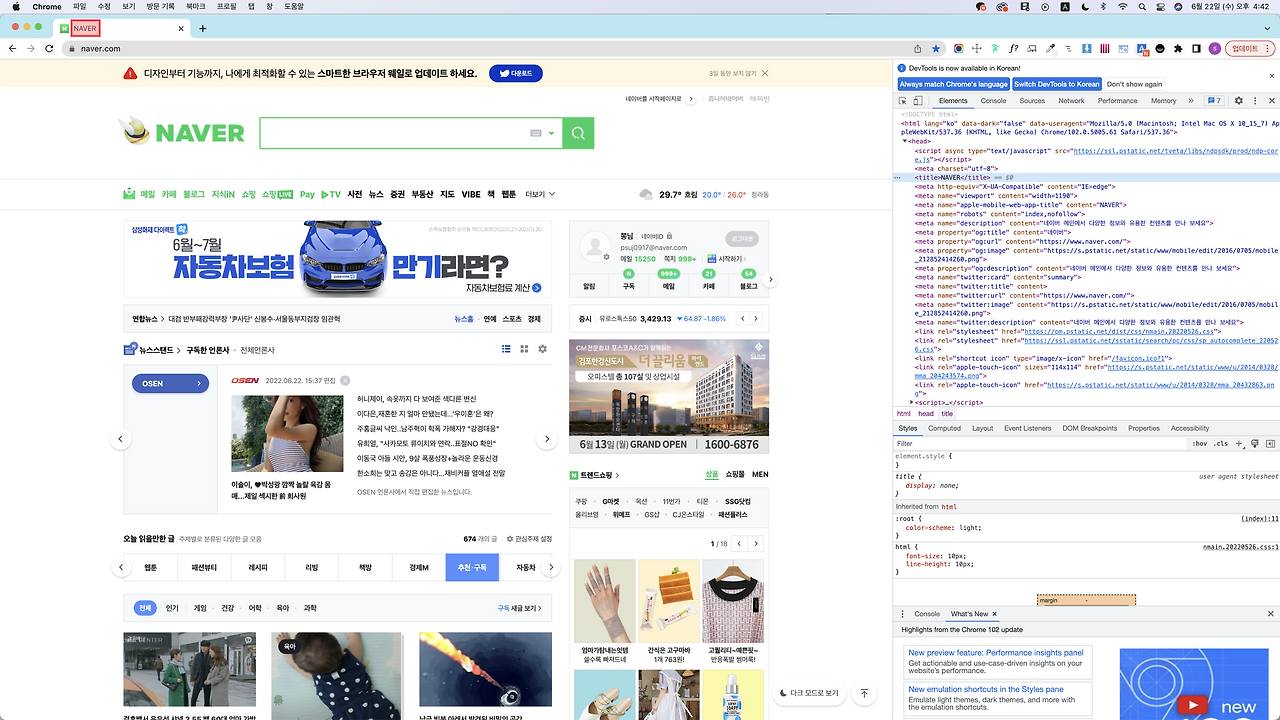The image size is (1280, 720).
Task: Open Chrome's Extensions puzzle icon
Action: (x=1177, y=48)
